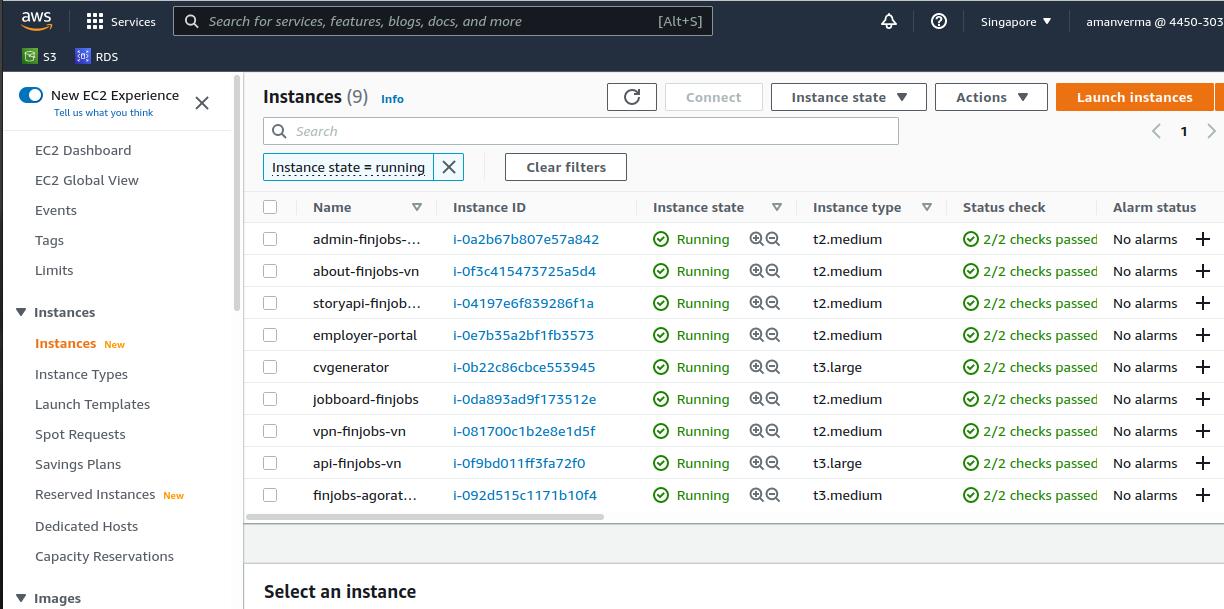Go to next page arrow in pagination

(1211, 131)
